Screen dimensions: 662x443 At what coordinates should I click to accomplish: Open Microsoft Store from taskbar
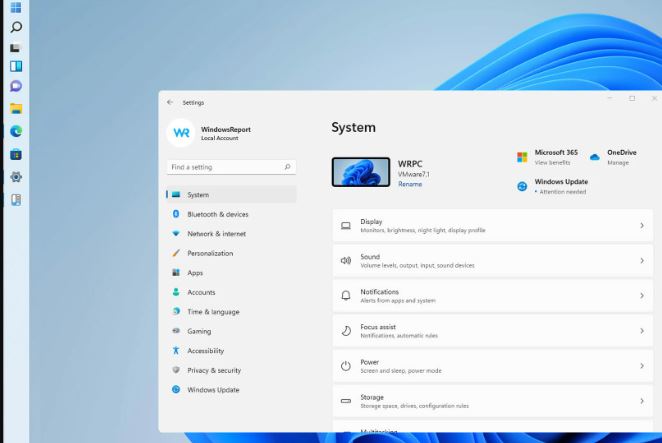[16, 155]
